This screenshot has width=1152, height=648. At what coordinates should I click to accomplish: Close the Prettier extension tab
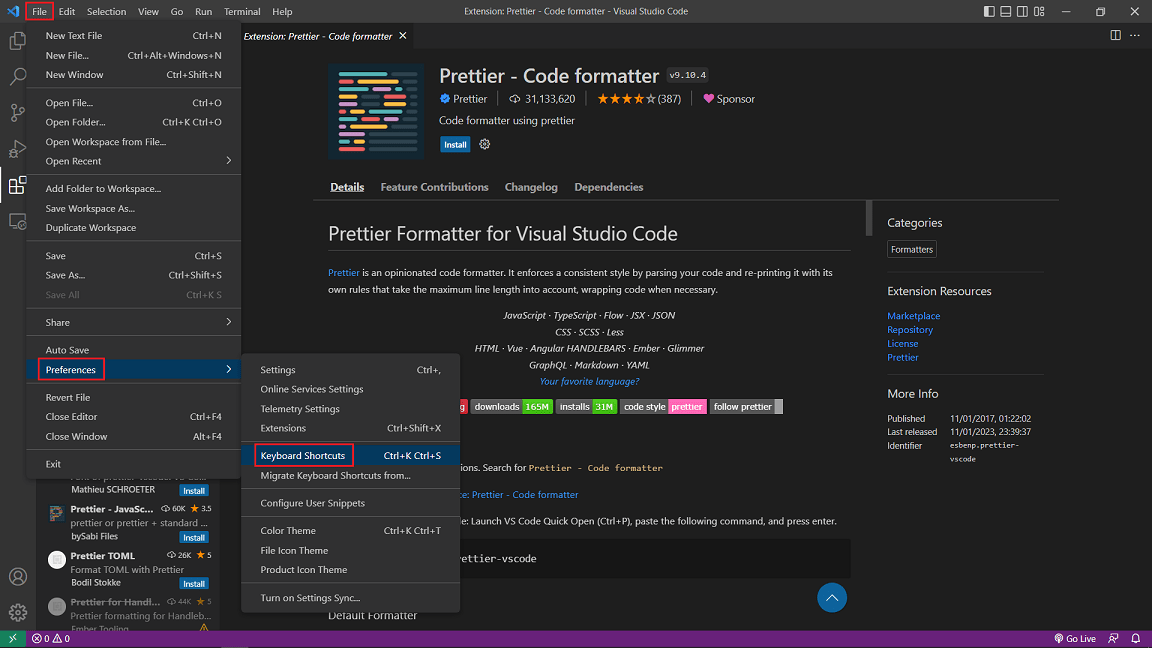(x=403, y=35)
